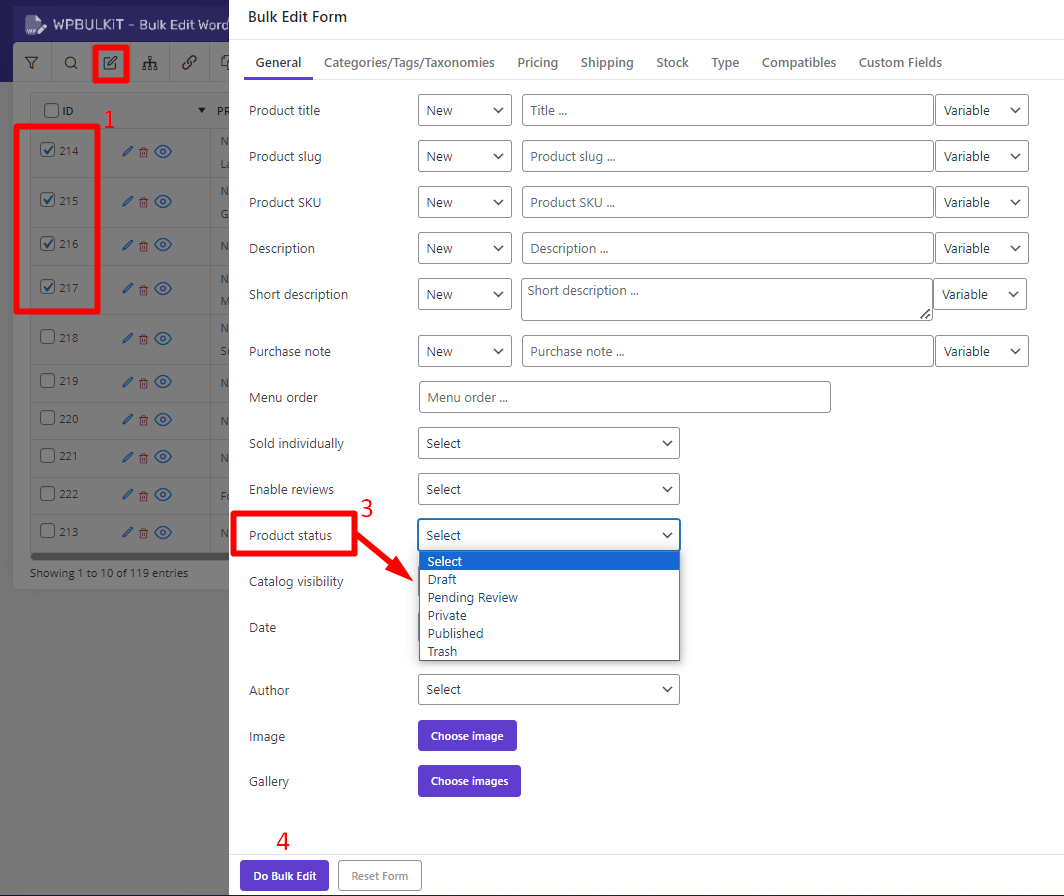Click the Do Bulk Edit button
Image resolution: width=1064 pixels, height=896 pixels.
click(284, 875)
